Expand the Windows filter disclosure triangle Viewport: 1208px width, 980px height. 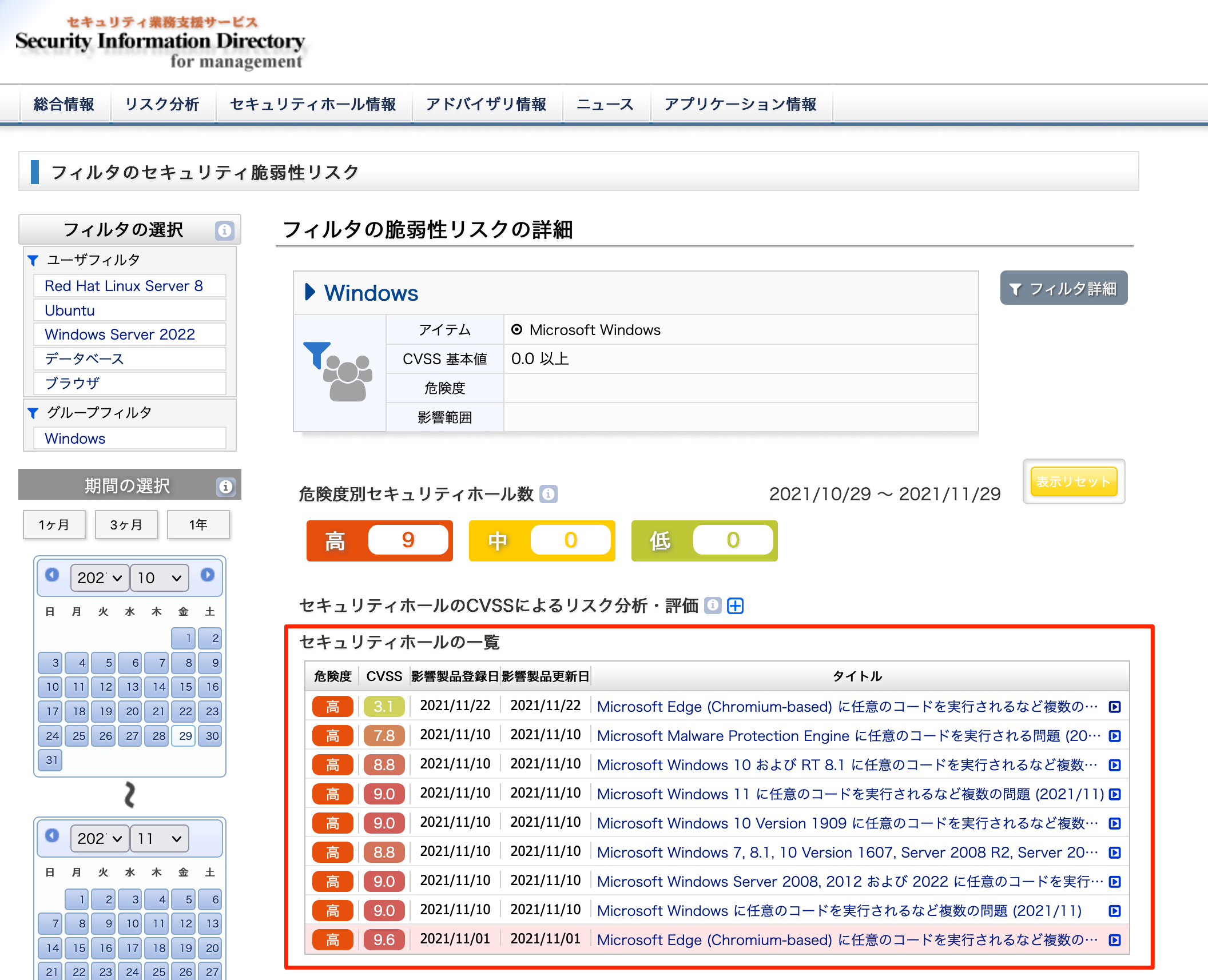310,292
